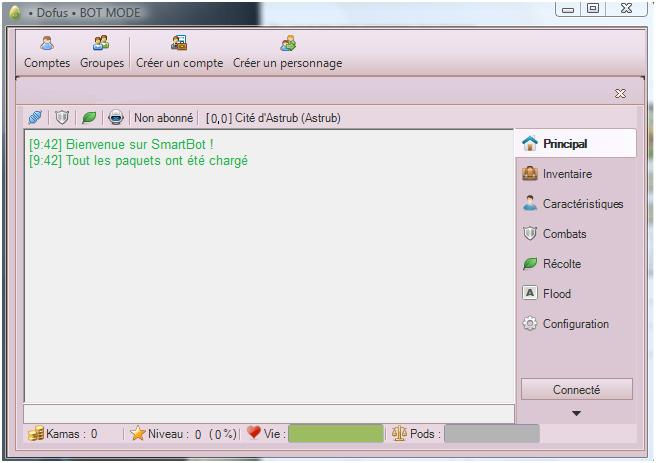
Task: Click the grey Pods weight bar
Action: (492, 434)
